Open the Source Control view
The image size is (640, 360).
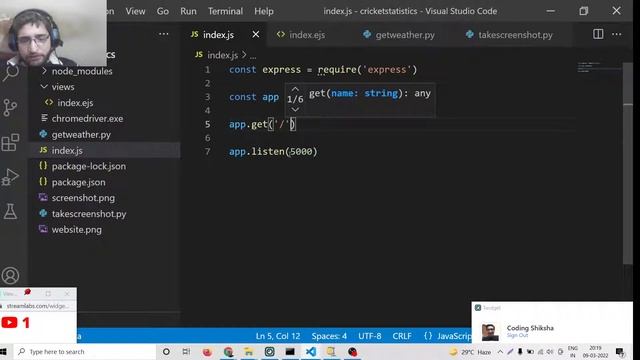click(10, 108)
